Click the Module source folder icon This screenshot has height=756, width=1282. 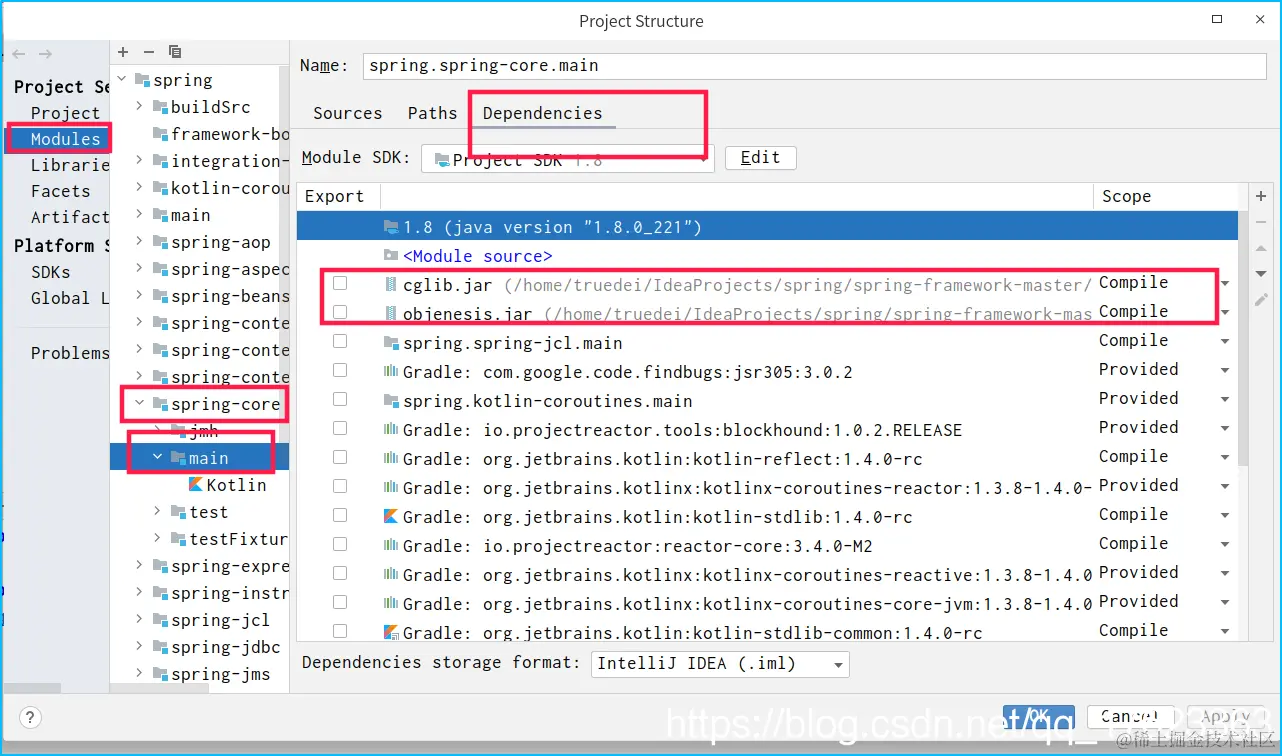pyautogui.click(x=391, y=256)
